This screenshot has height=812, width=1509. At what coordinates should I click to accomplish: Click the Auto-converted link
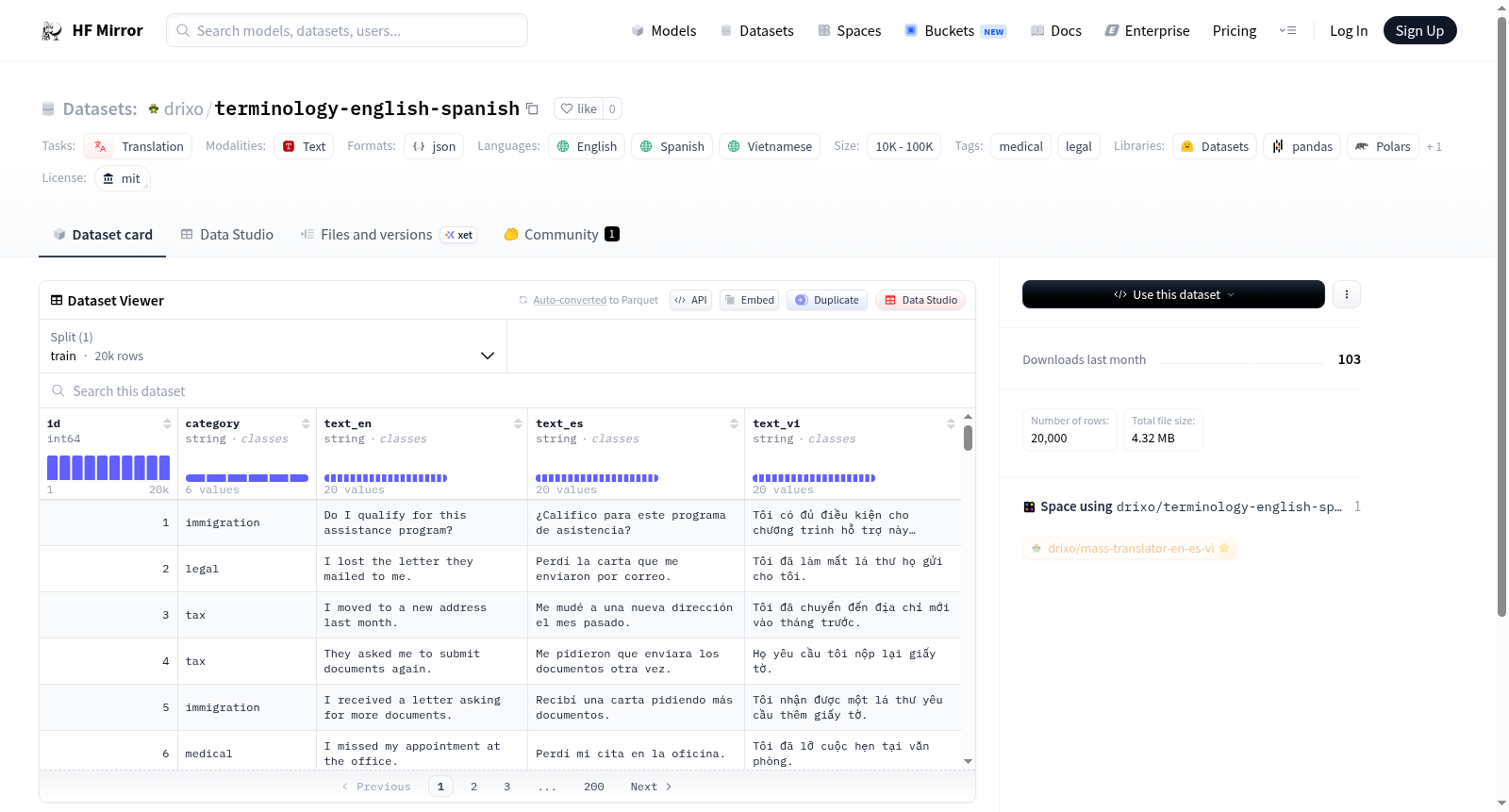point(570,301)
